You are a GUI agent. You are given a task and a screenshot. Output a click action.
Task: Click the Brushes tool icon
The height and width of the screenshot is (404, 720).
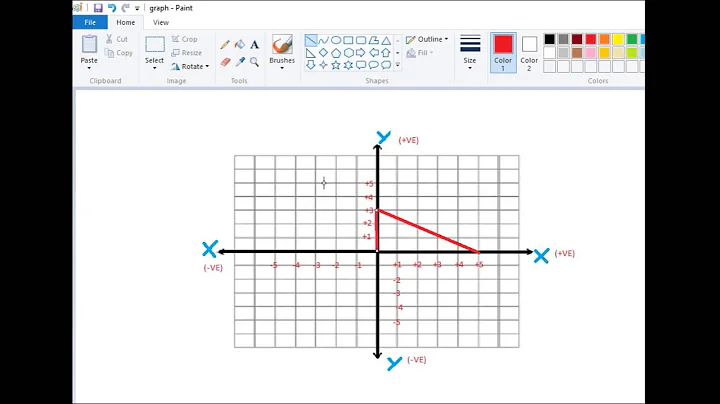point(282,45)
